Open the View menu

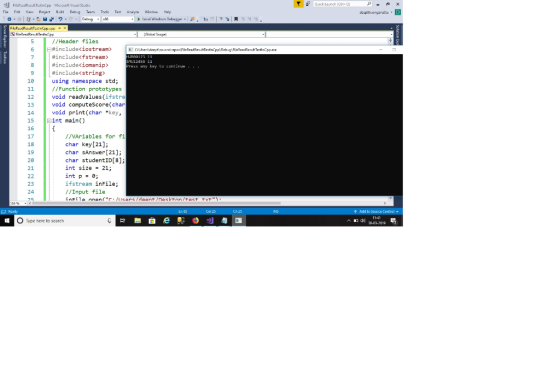(30, 12)
